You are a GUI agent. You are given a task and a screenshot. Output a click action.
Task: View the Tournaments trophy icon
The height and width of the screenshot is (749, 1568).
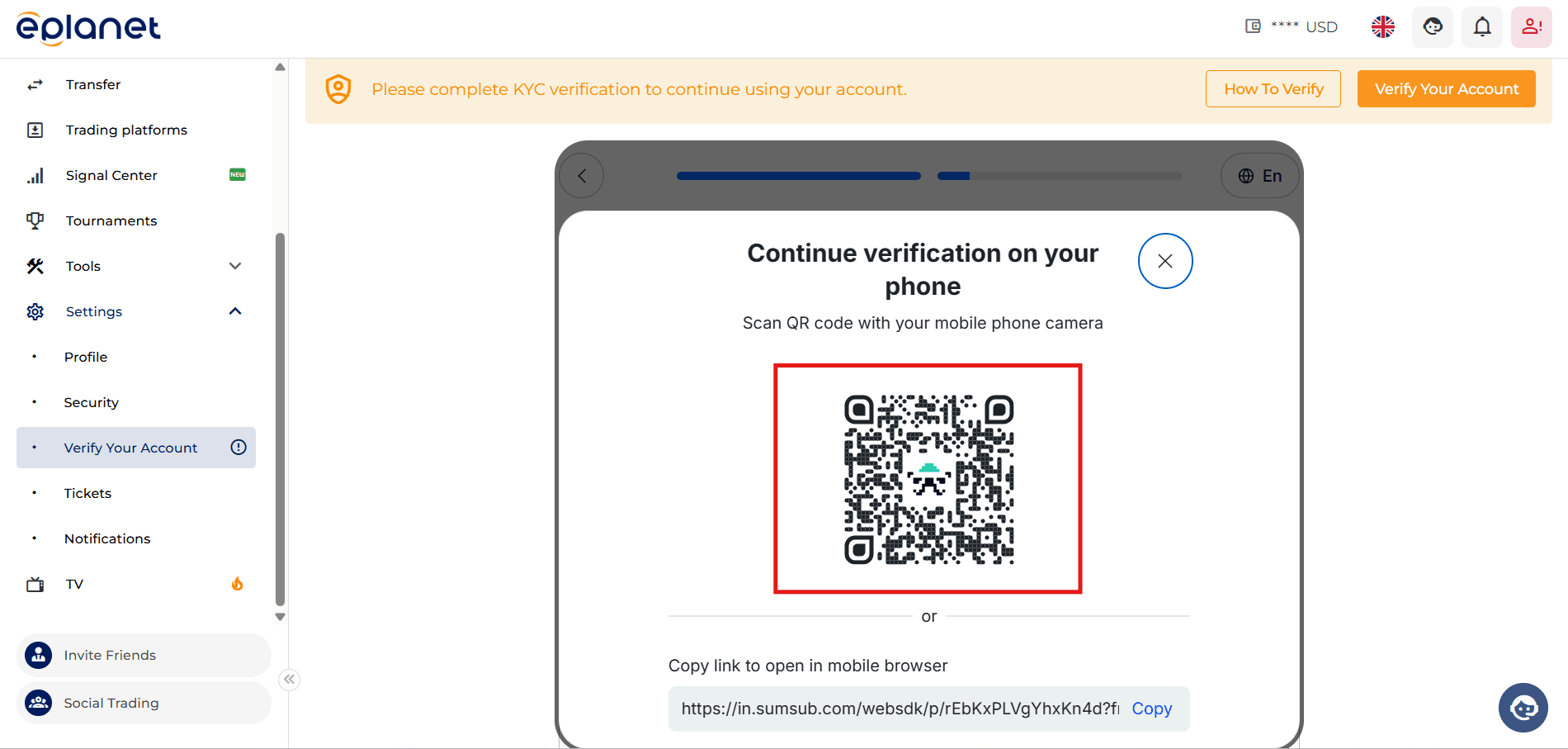pos(35,220)
